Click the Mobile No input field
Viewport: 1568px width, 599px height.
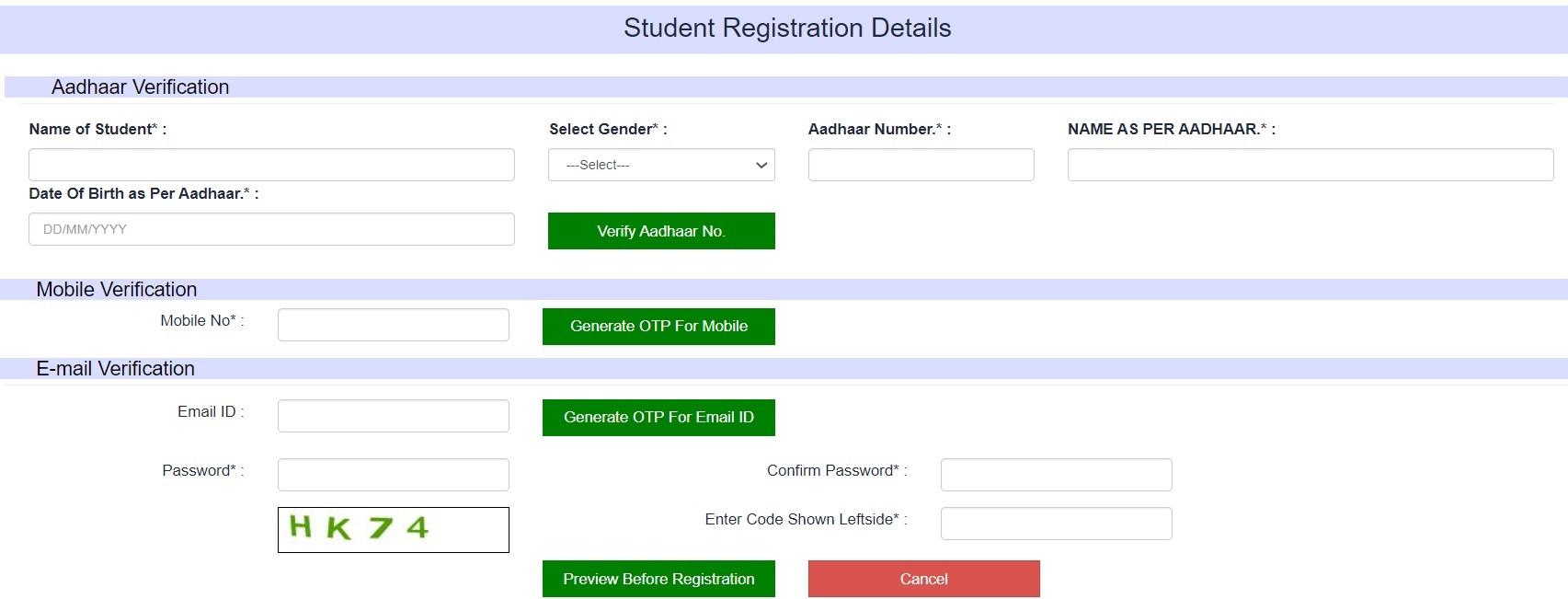[392, 324]
